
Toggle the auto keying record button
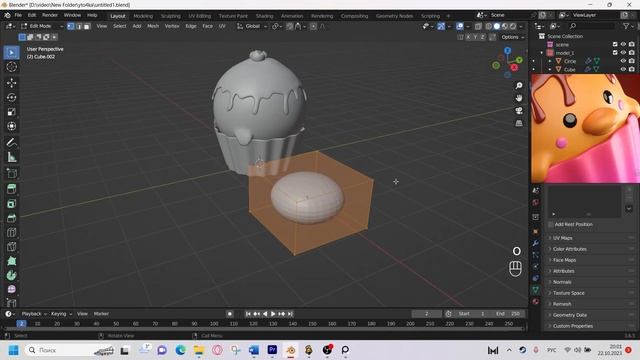[230, 314]
